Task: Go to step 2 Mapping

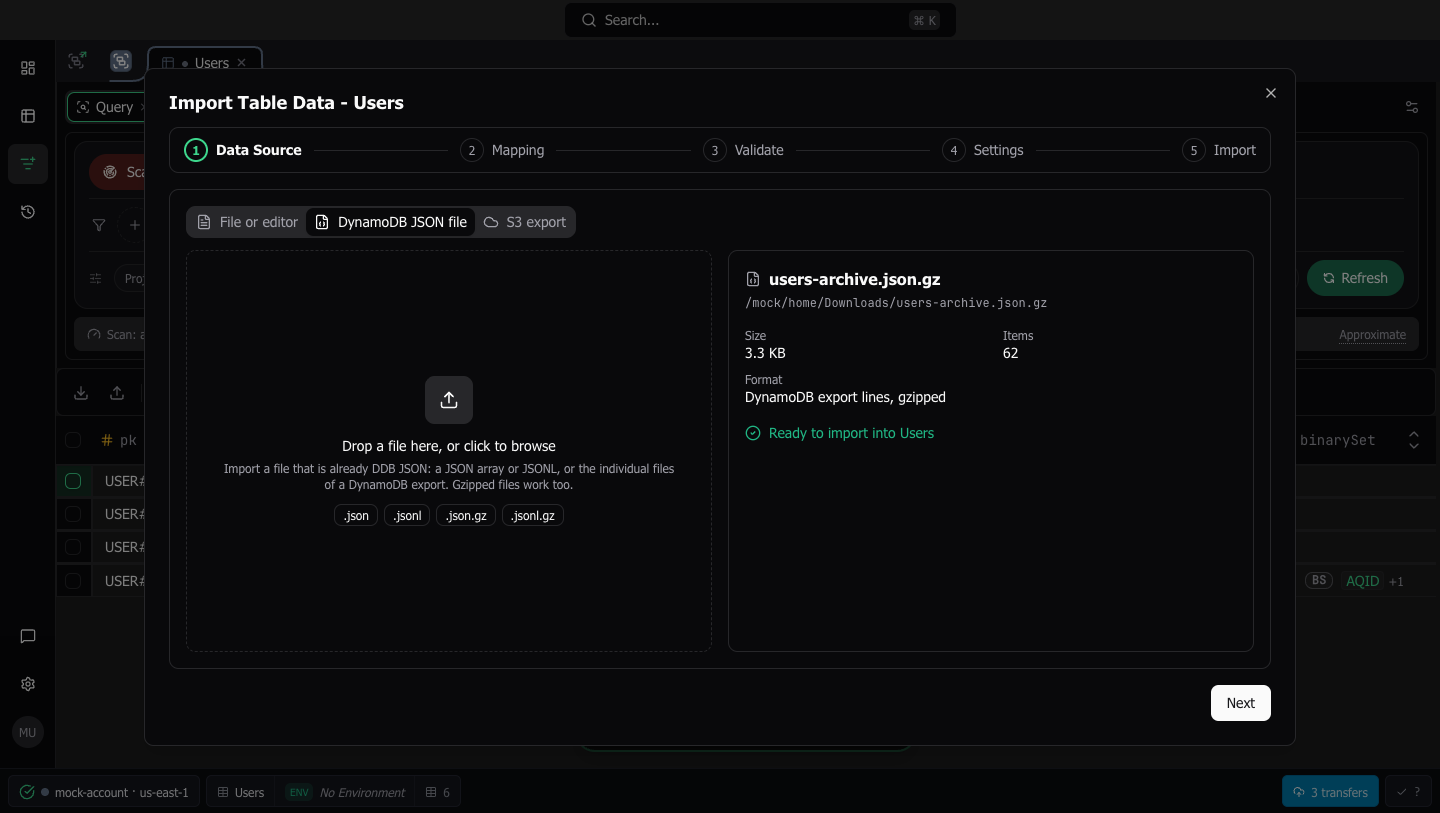Action: pos(502,150)
